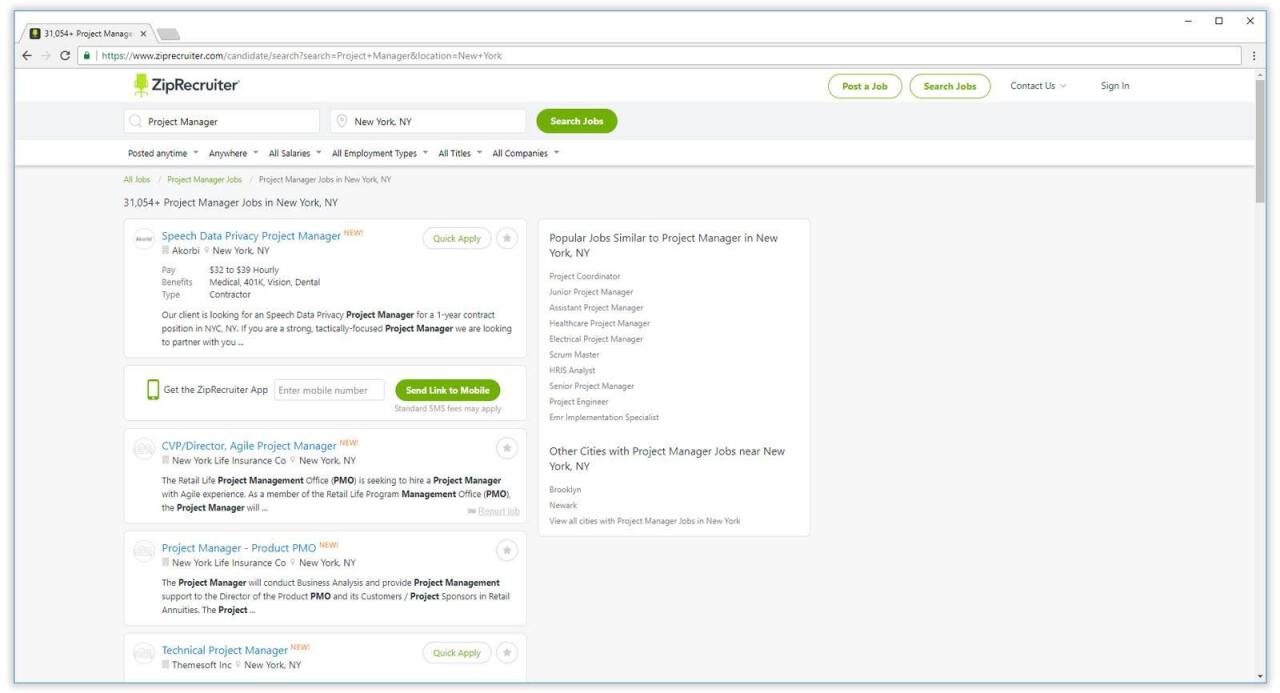This screenshot has height=693, width=1280.
Task: Click the Search Jobs header button
Action: coord(950,86)
